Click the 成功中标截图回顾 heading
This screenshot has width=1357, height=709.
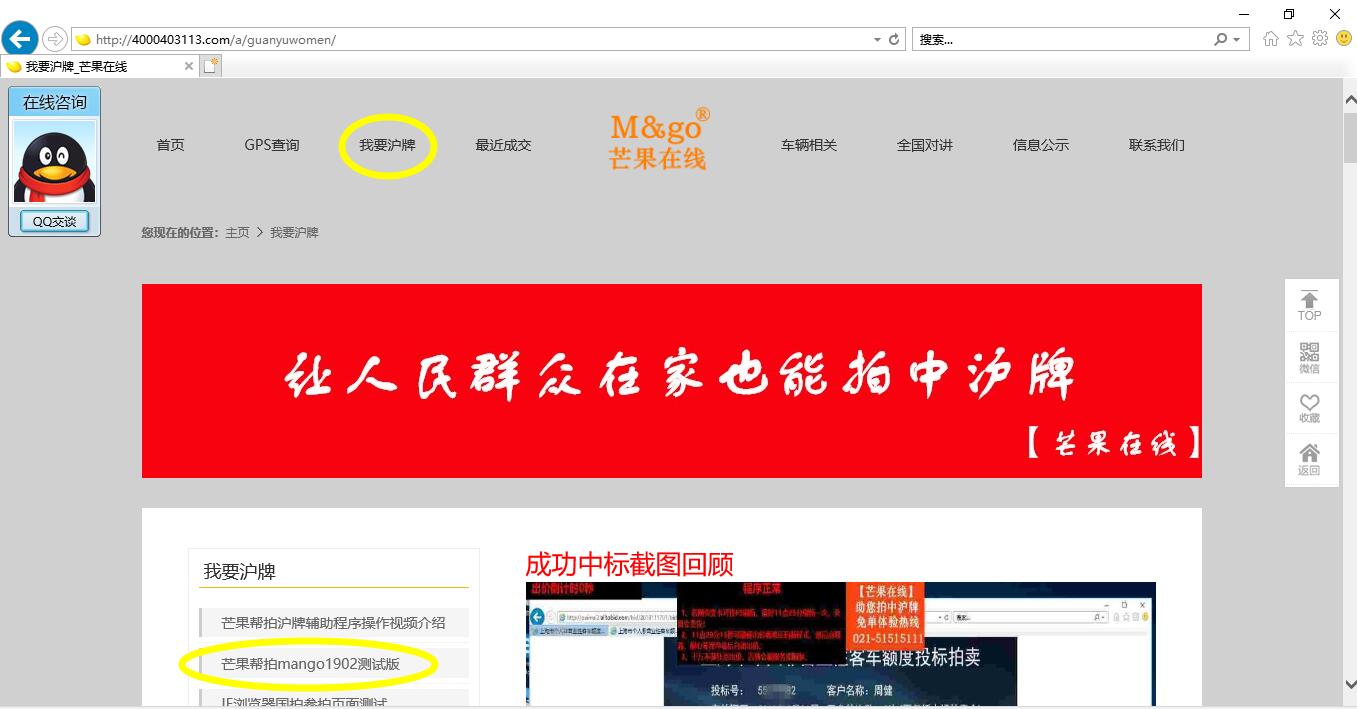[629, 564]
